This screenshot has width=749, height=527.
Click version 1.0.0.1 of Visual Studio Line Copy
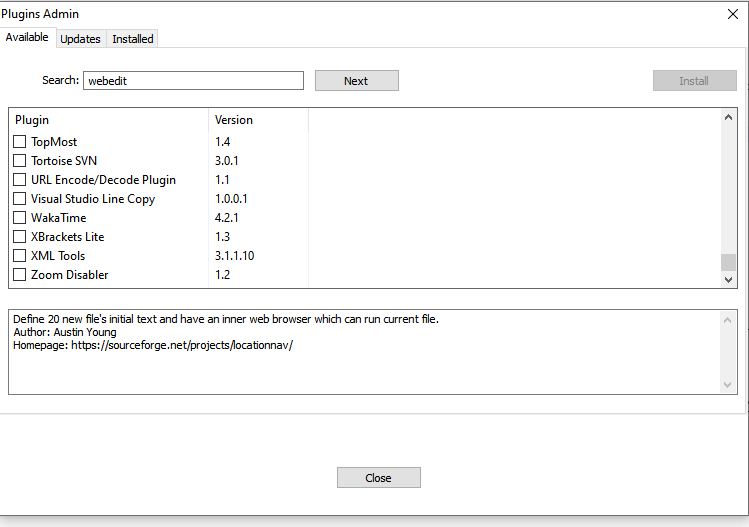pyautogui.click(x=231, y=199)
